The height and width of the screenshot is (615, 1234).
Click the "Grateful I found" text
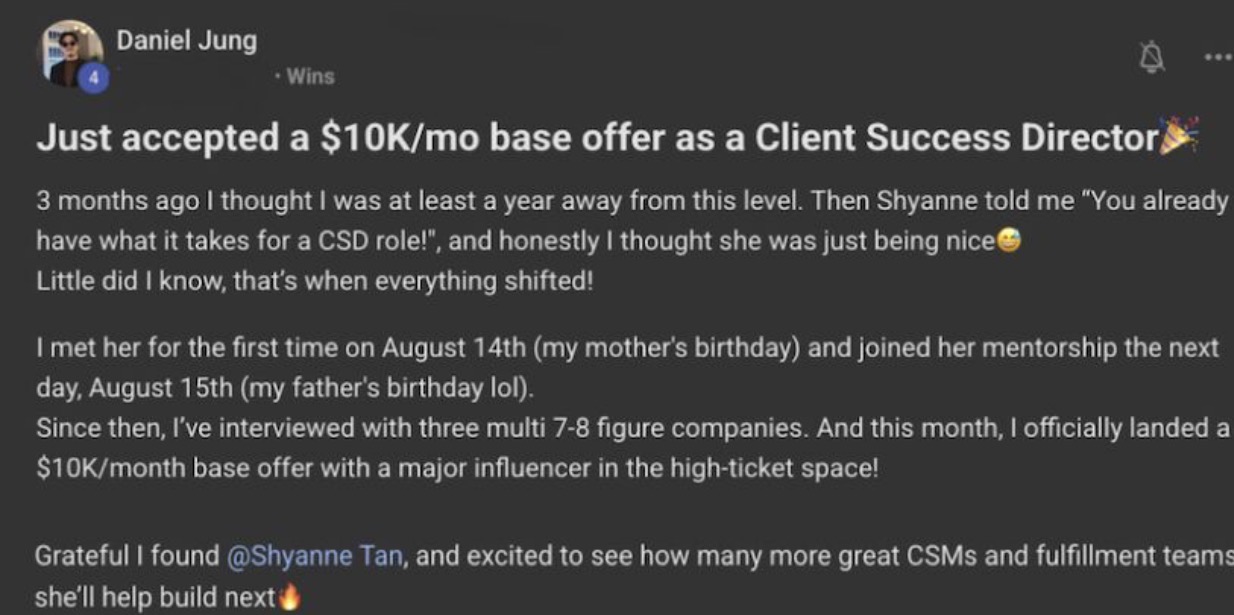(x=126, y=556)
